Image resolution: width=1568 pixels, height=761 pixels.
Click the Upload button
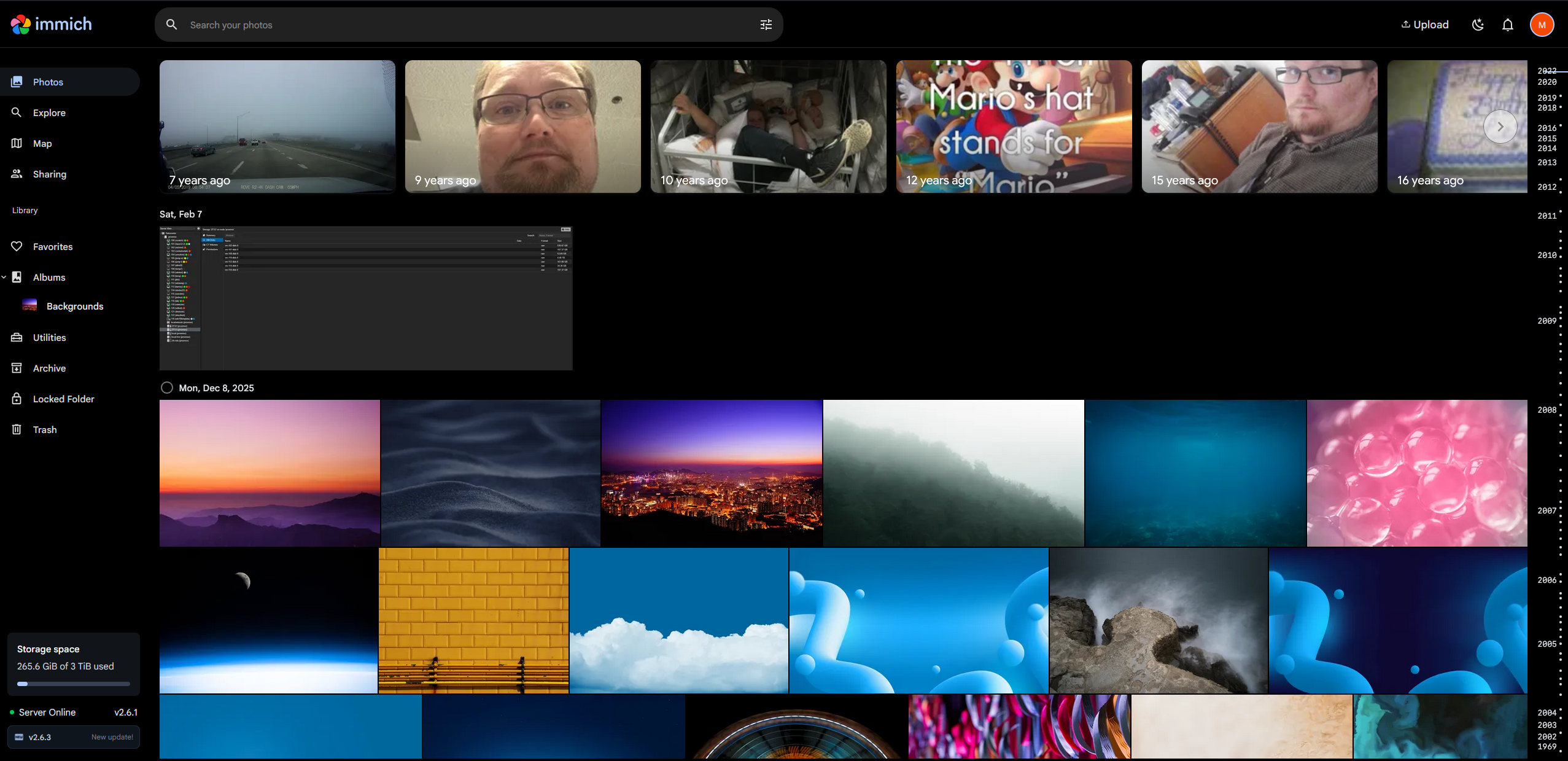click(1425, 25)
